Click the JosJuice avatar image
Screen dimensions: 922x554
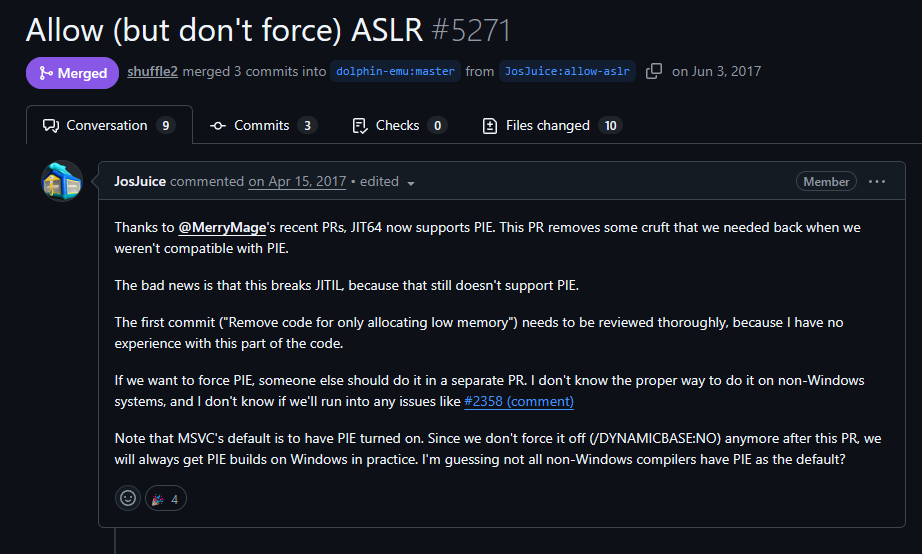click(61, 181)
